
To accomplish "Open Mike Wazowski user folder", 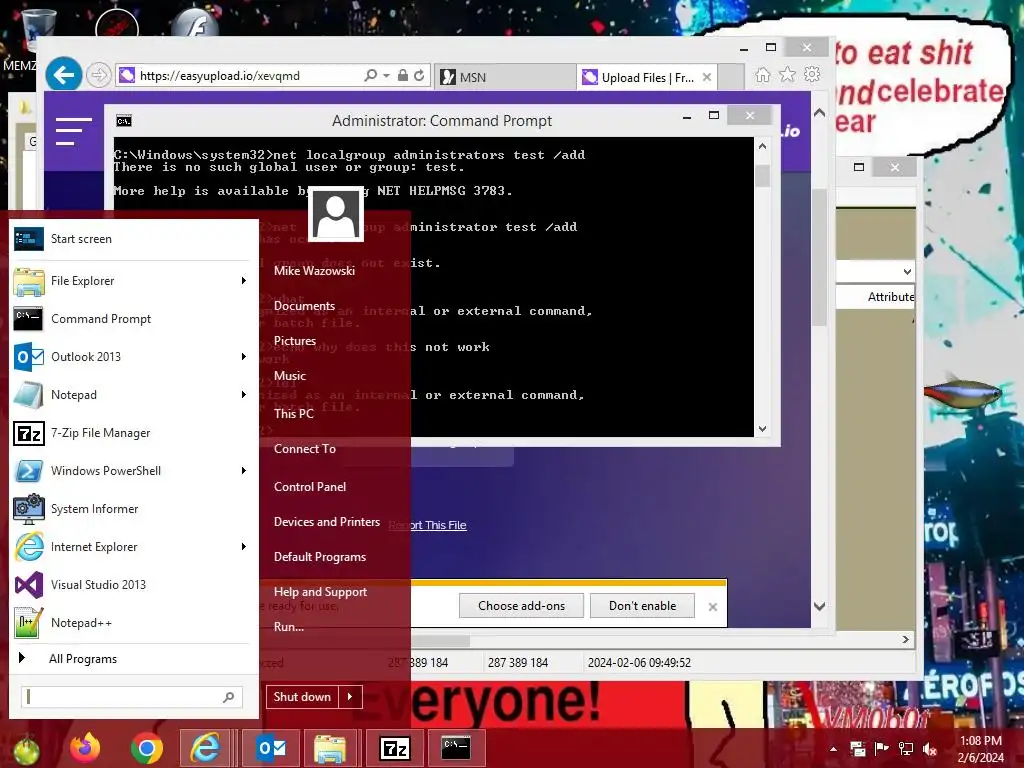I will click(314, 270).
